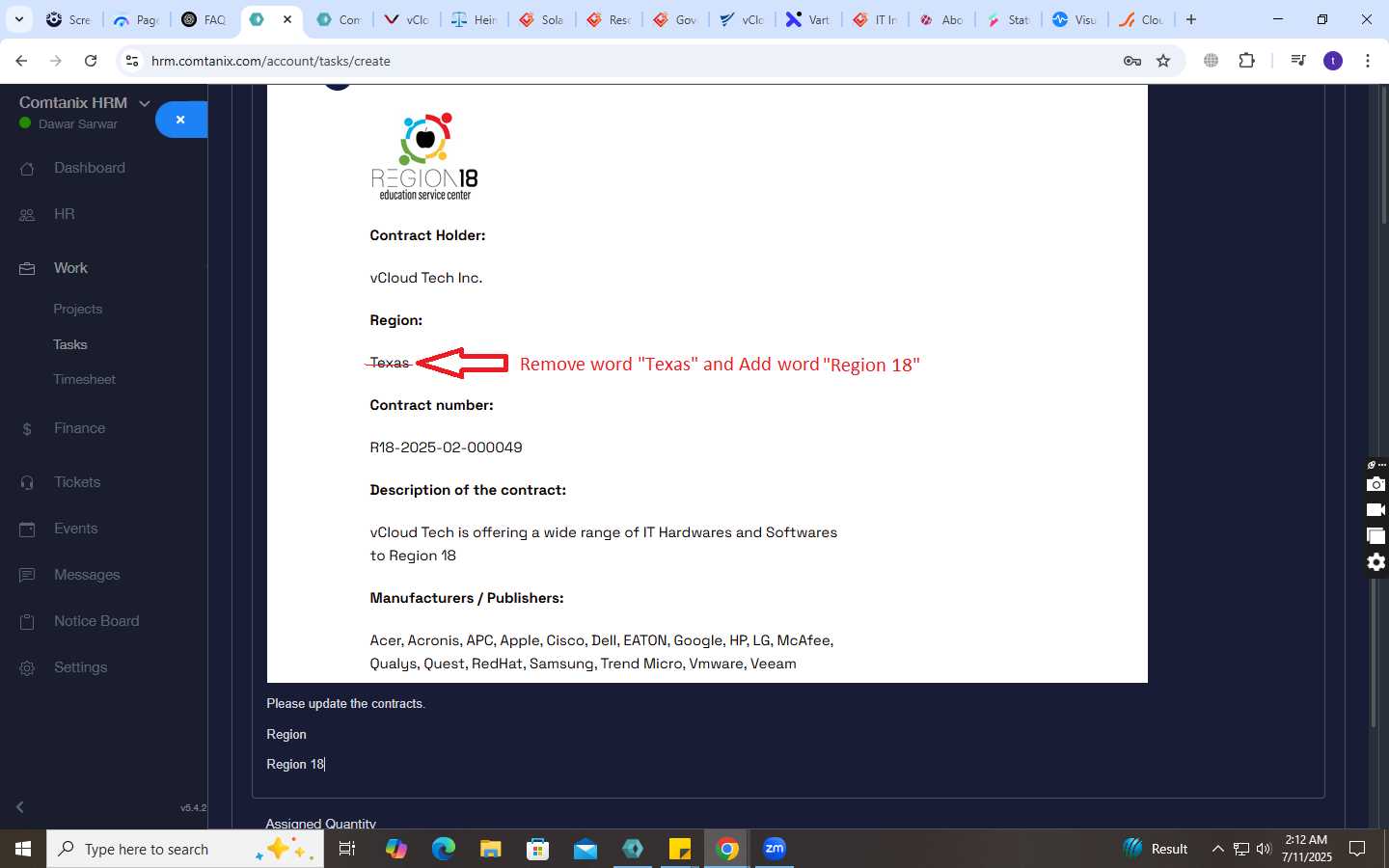Go back in browser history
Viewport: 1389px width, 868px height.
coord(21,61)
